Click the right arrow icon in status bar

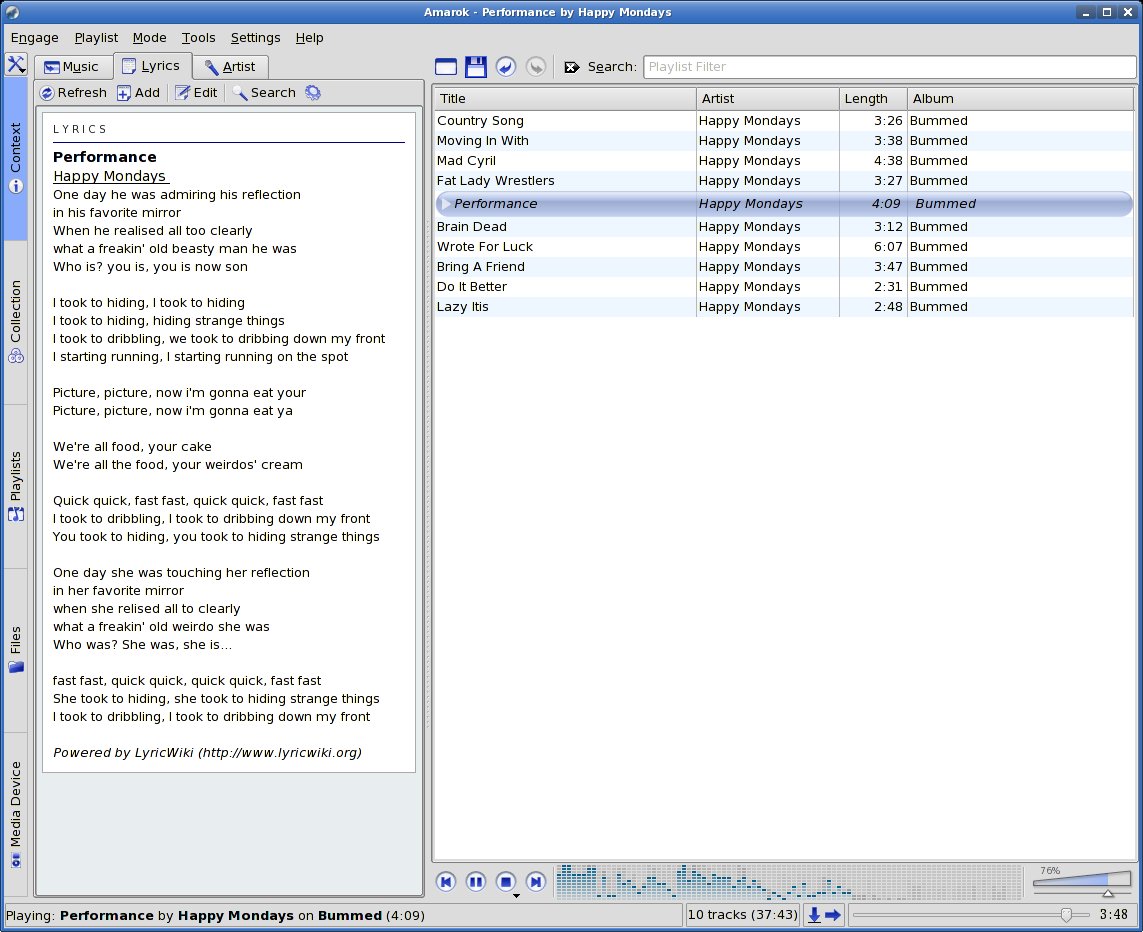coord(833,915)
